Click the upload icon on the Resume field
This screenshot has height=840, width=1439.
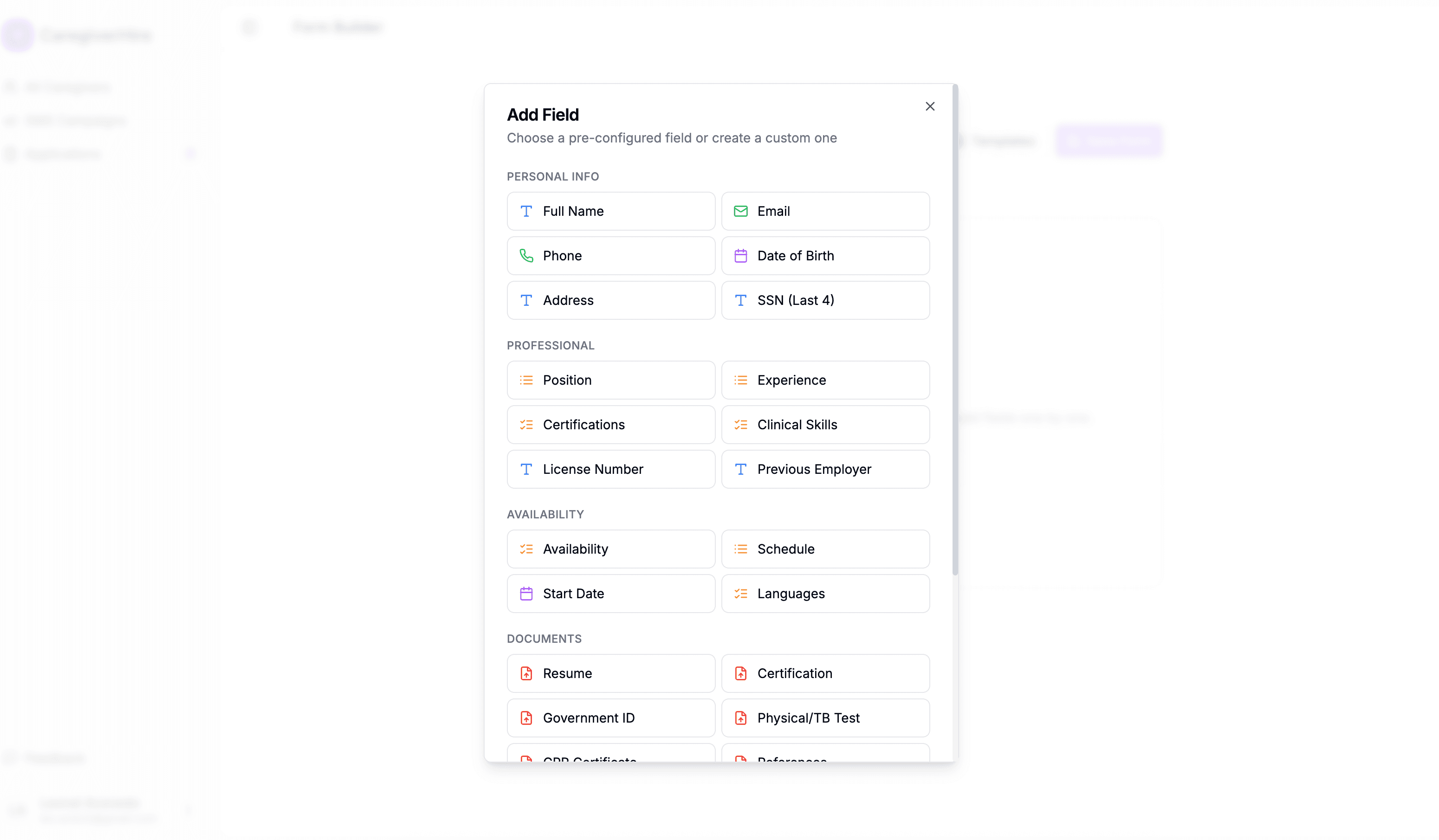(x=526, y=673)
